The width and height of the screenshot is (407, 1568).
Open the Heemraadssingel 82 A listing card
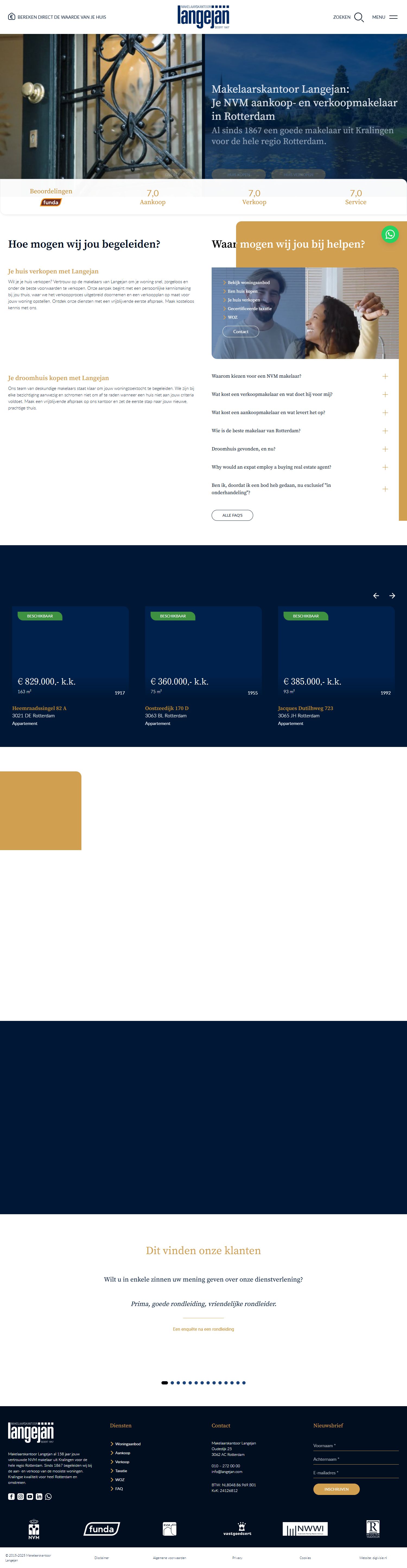[71, 667]
